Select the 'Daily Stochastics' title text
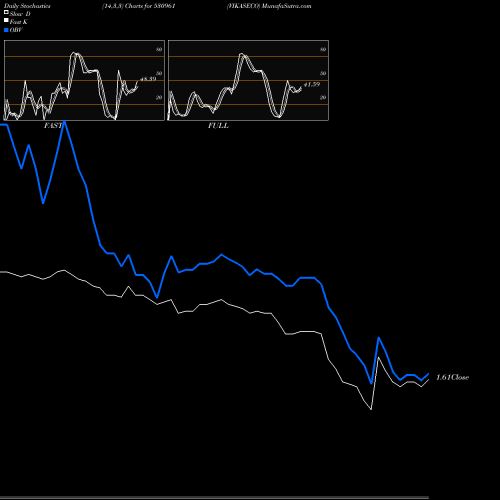Viewport: 500px width, 500px height. tap(27, 6)
